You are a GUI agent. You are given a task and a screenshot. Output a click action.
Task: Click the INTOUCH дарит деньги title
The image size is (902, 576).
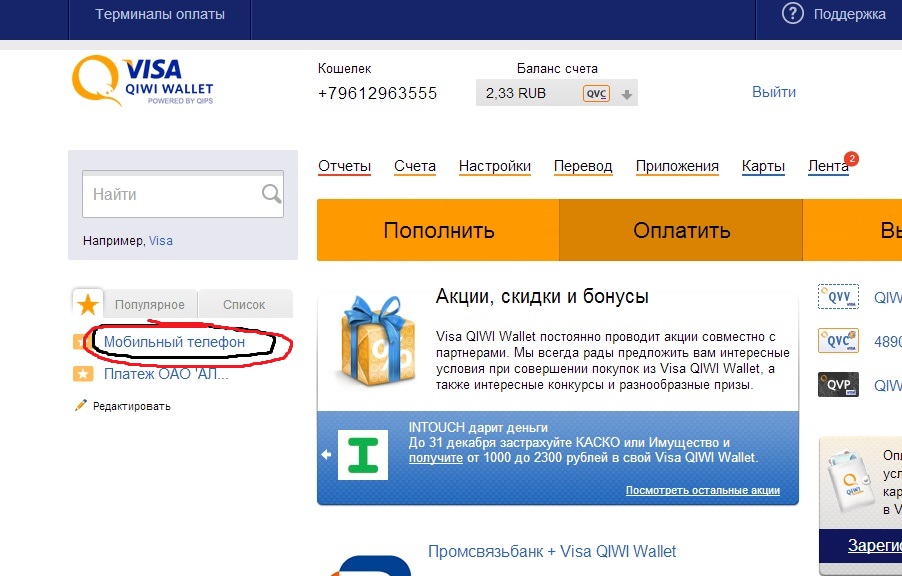click(x=478, y=428)
